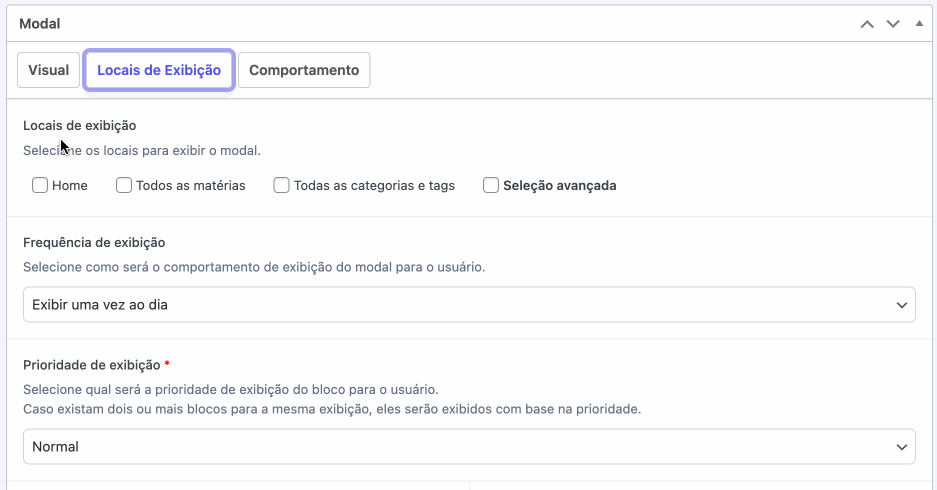Collapse the Modal panel with triangle toggle
Screen dimensions: 937x490
pos(919,23)
